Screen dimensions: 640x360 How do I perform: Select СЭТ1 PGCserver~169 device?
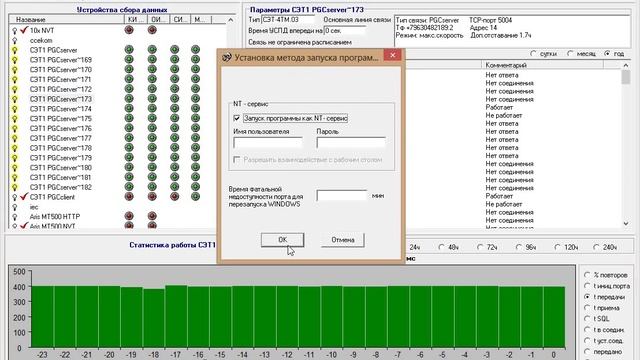click(x=61, y=60)
